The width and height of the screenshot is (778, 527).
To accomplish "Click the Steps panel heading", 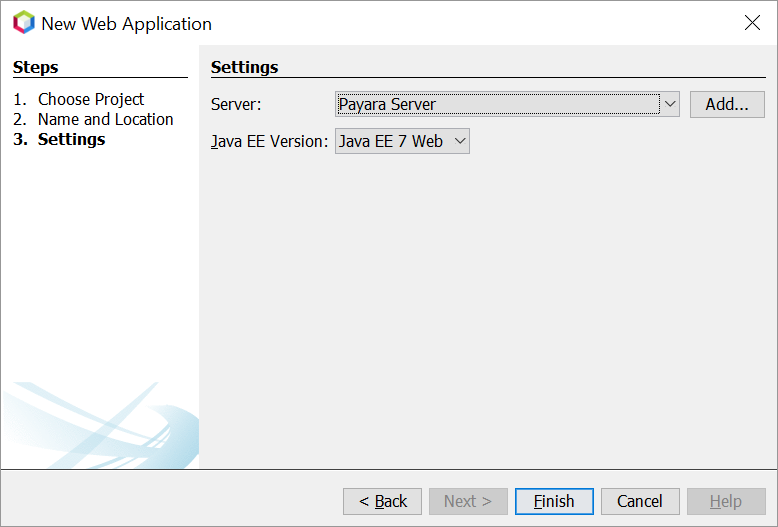I will [x=36, y=67].
